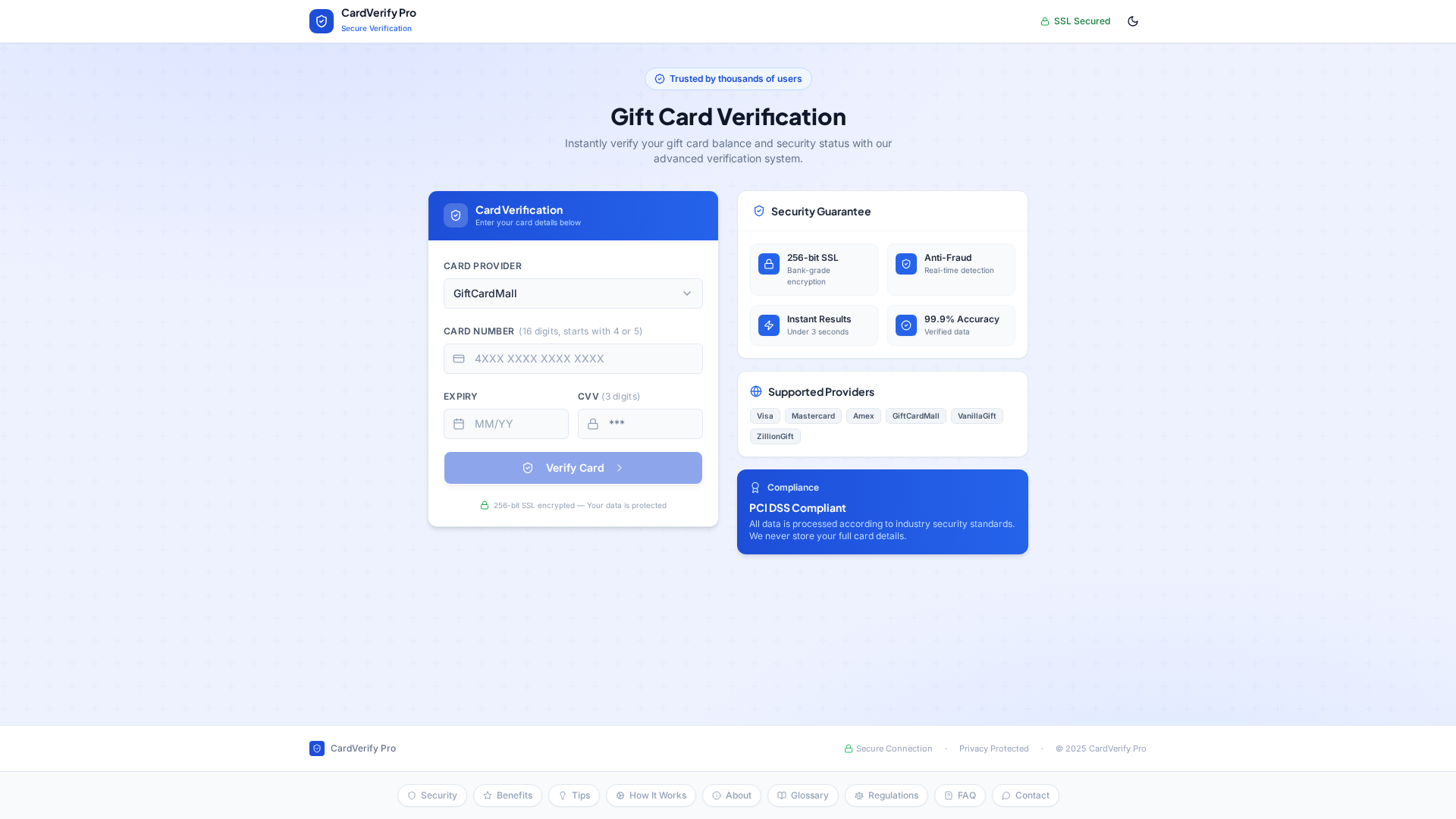
Task: Toggle dark mode with the moon icon
Action: pos(1133,21)
